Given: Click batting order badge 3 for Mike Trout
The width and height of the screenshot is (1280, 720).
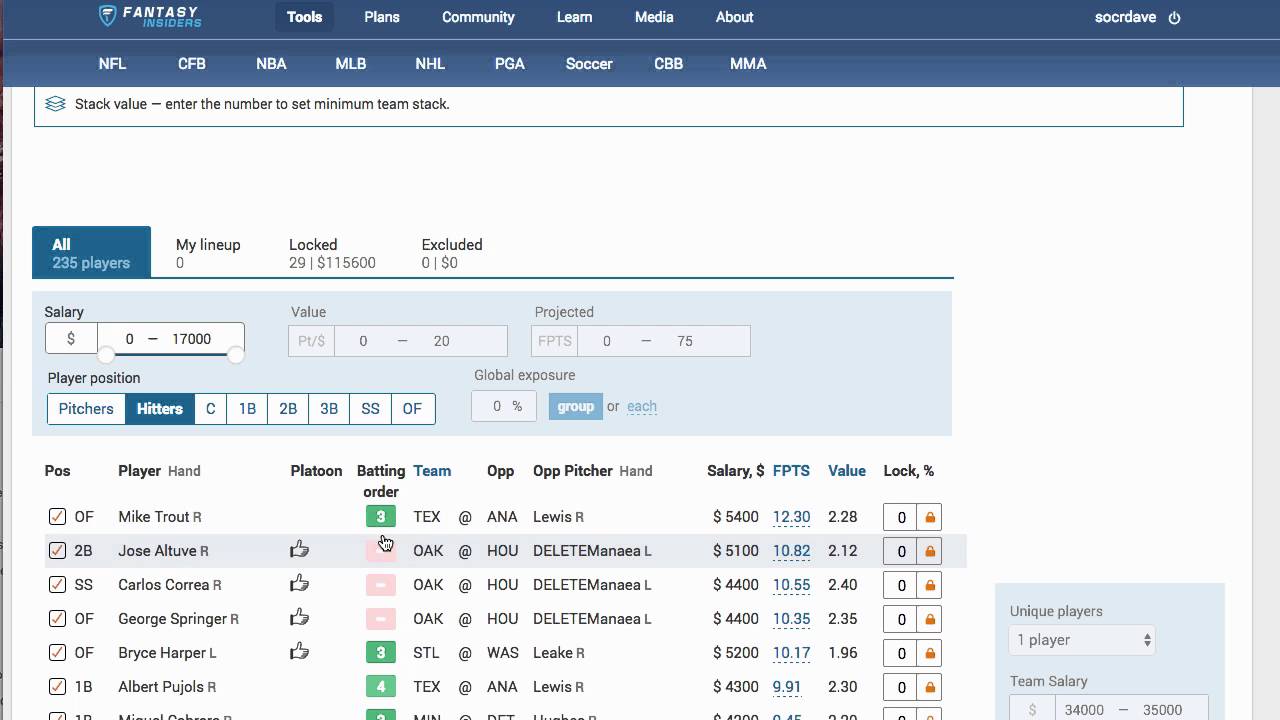Looking at the screenshot, I should coord(381,517).
